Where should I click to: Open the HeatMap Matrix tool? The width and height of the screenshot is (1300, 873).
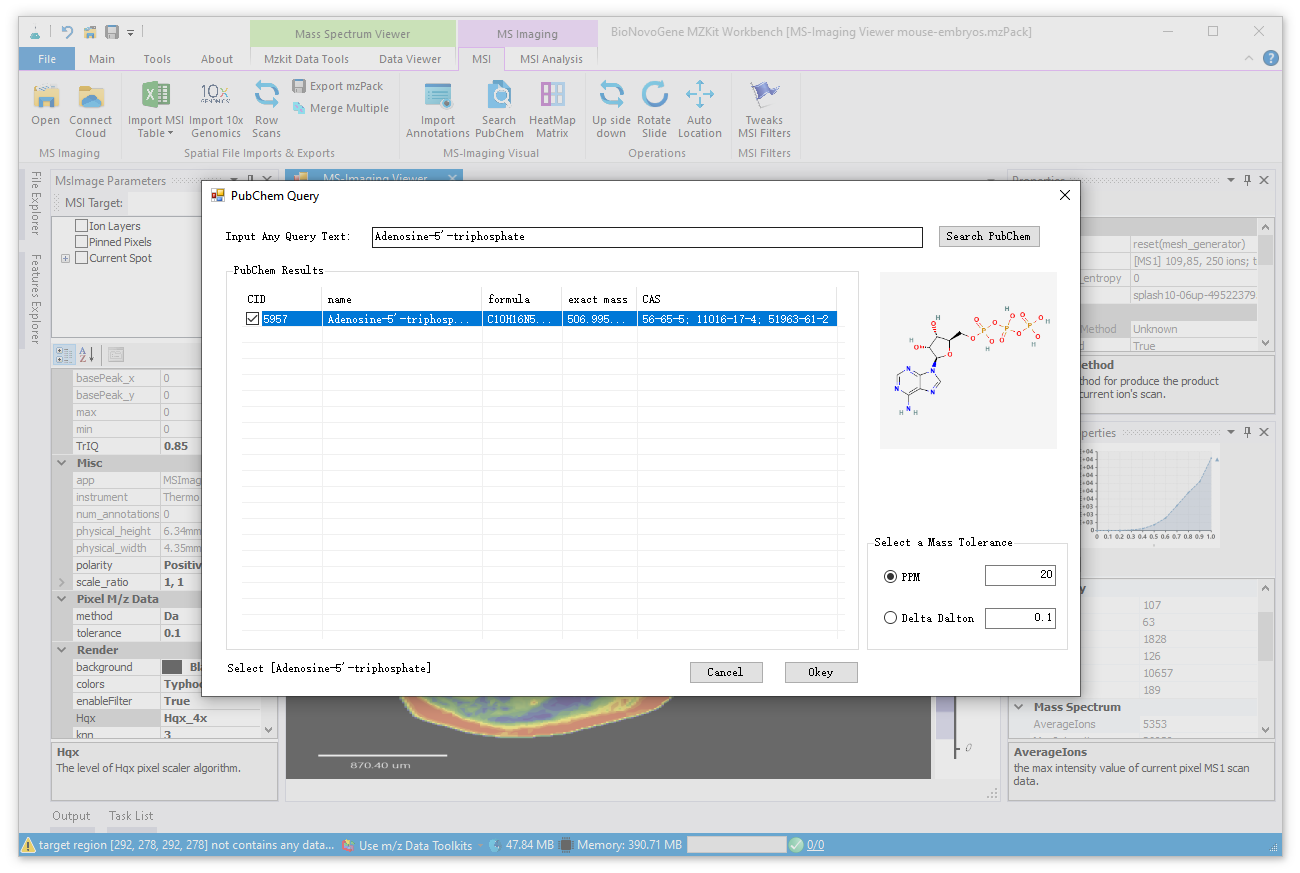552,97
